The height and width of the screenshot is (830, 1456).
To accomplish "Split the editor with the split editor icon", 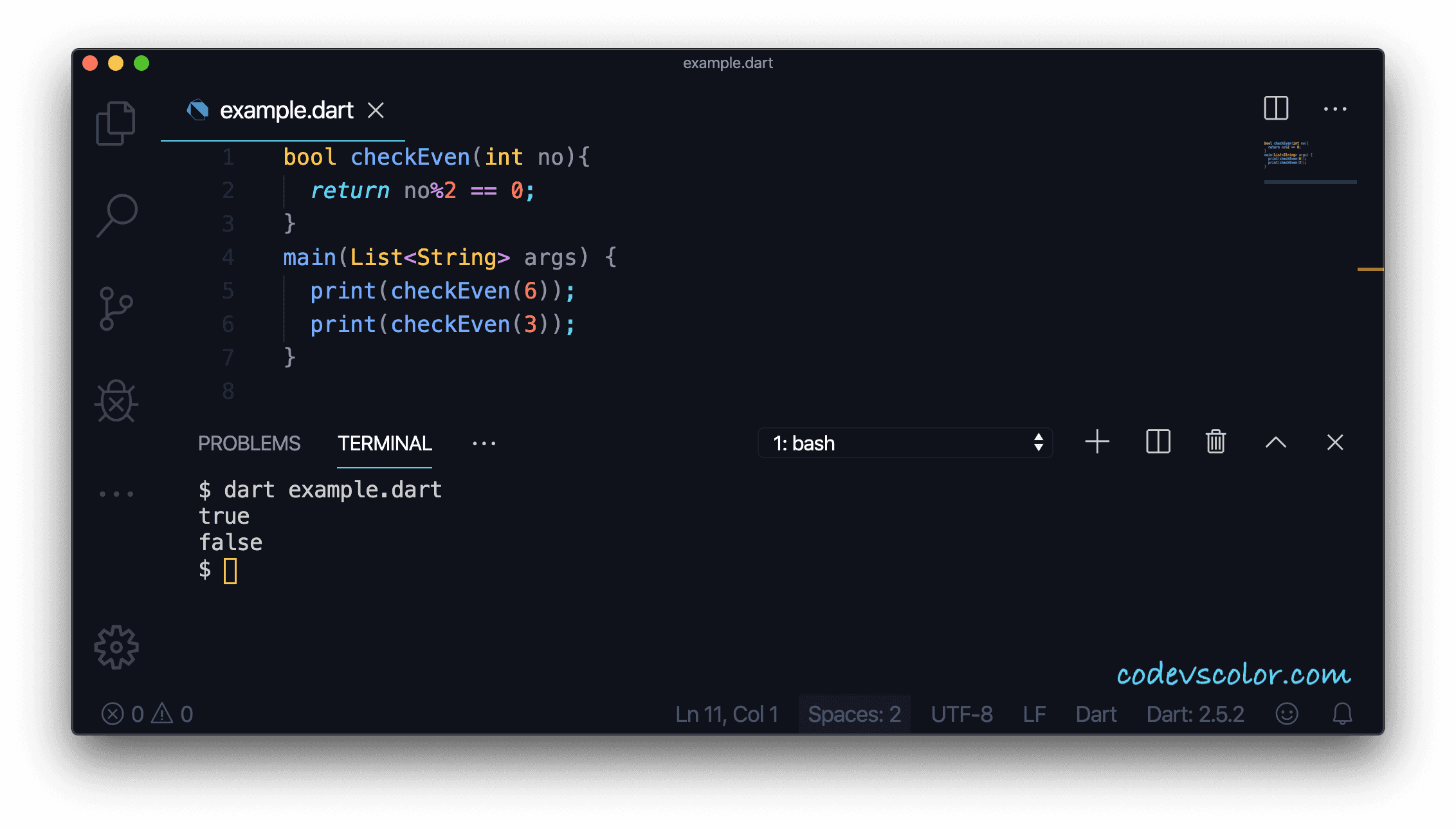I will pyautogui.click(x=1277, y=109).
